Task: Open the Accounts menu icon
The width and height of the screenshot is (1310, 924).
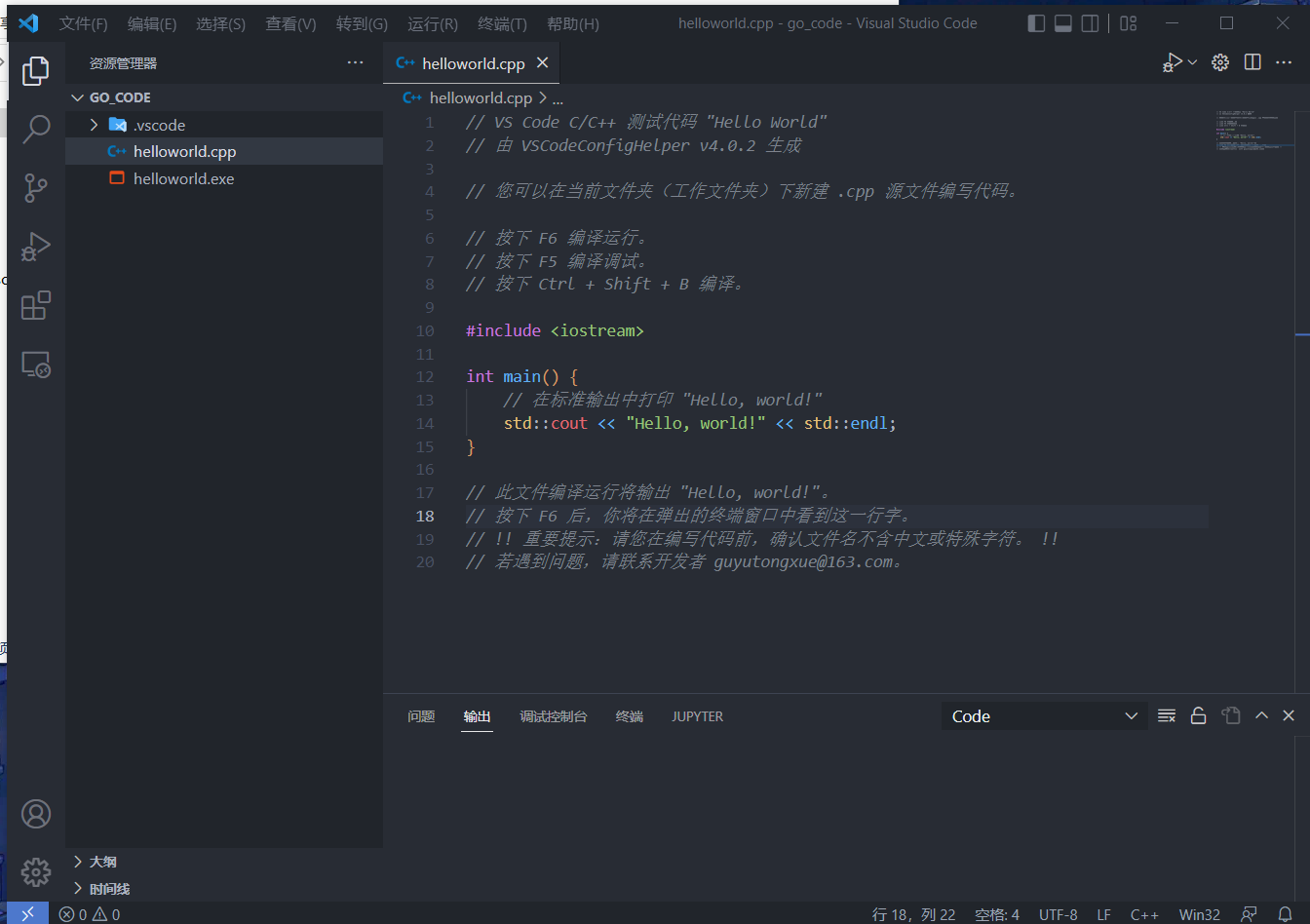Action: [x=36, y=814]
